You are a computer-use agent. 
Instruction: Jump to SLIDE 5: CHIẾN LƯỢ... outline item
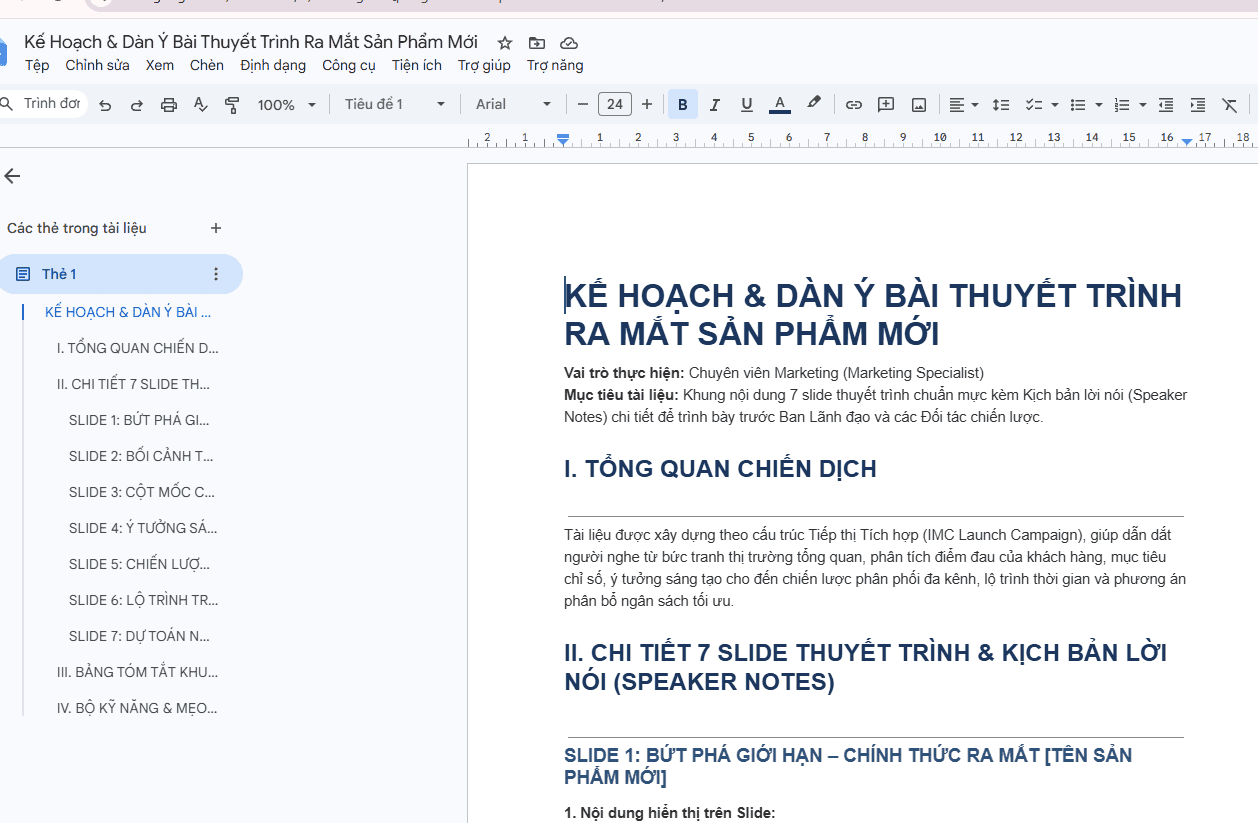(x=140, y=564)
